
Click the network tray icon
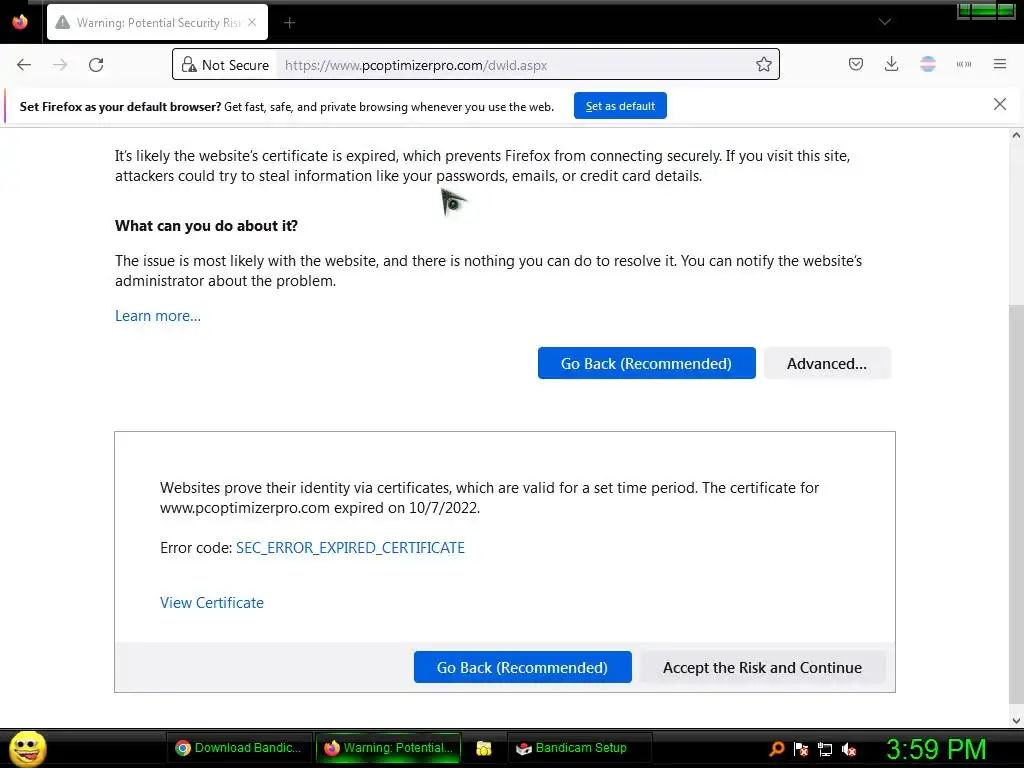click(x=825, y=750)
